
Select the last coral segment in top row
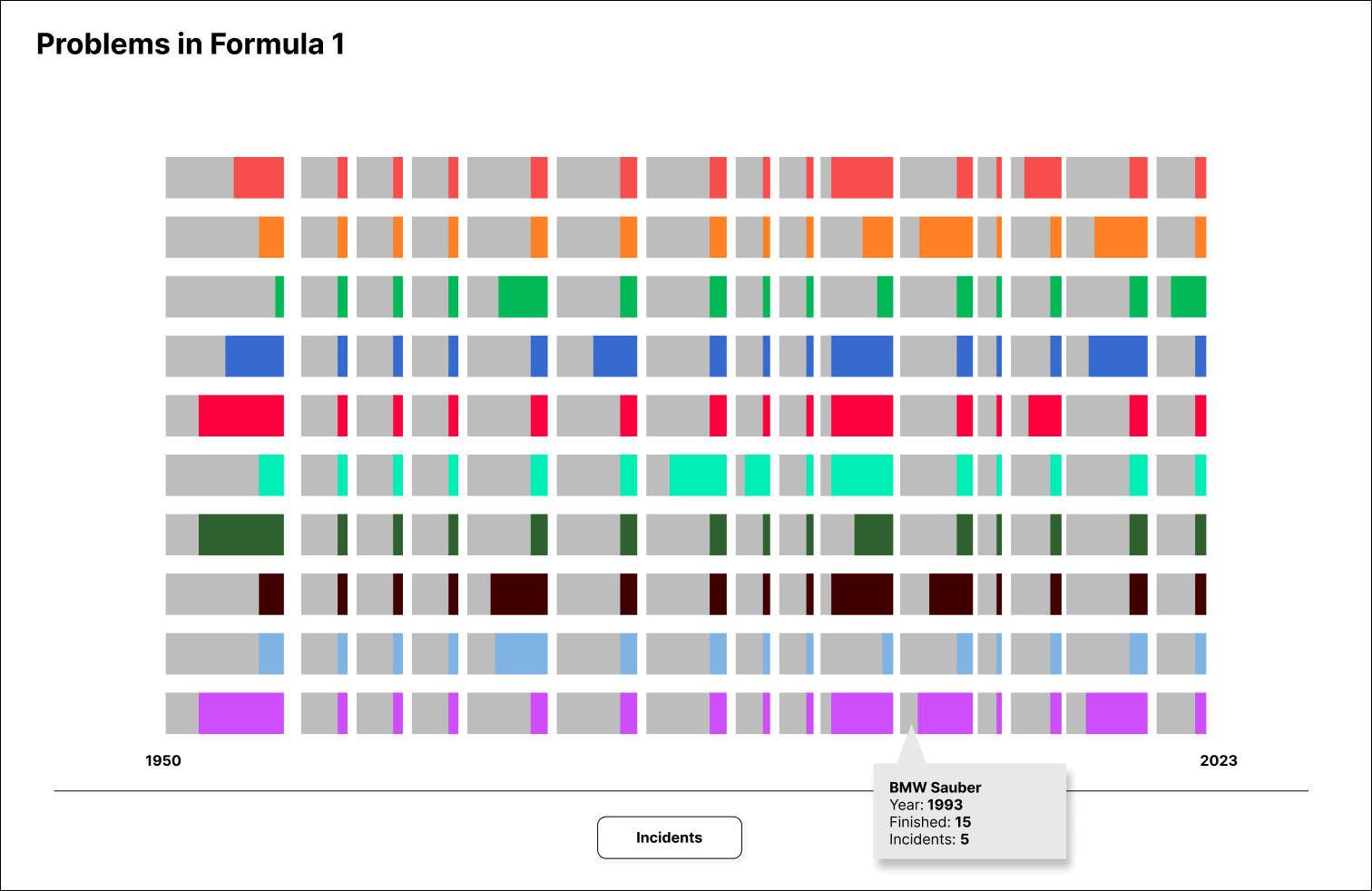(1200, 178)
